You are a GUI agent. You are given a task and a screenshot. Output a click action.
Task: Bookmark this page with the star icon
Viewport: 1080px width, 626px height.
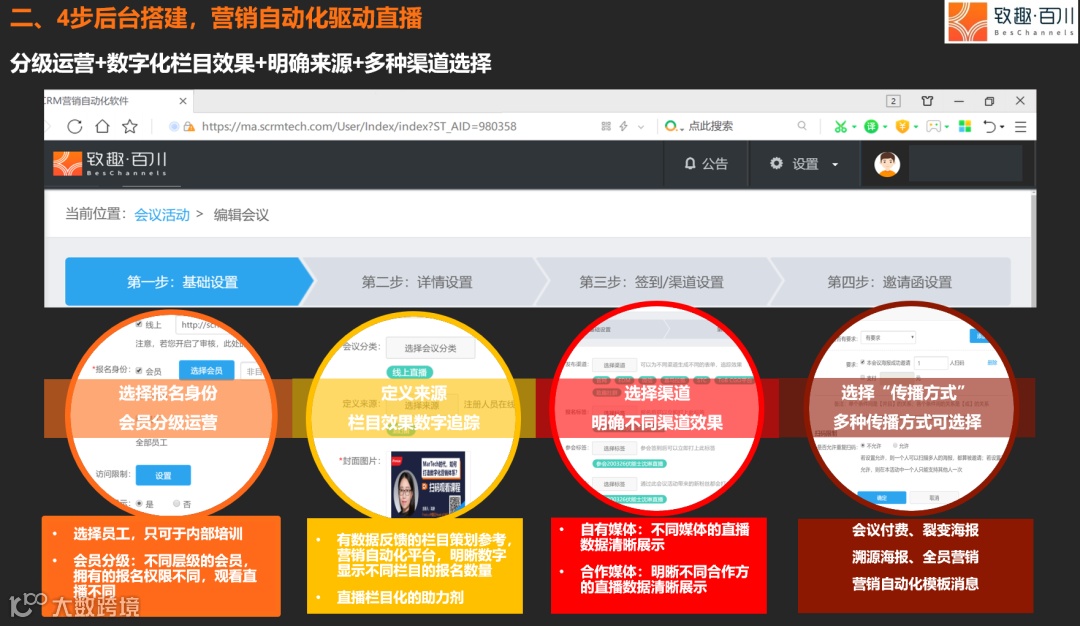point(129,126)
